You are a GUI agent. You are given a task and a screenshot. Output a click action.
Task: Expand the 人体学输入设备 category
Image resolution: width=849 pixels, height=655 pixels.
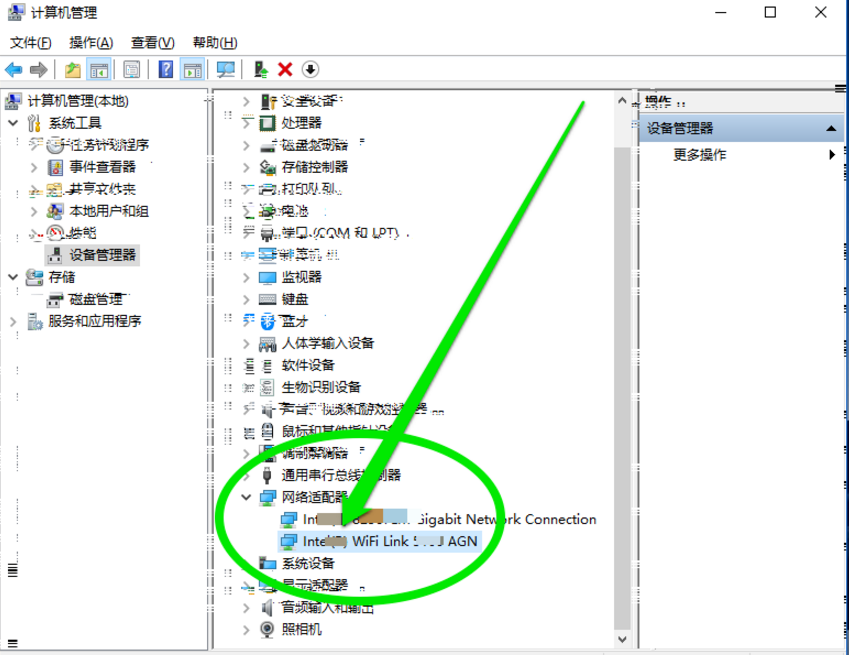[246, 343]
